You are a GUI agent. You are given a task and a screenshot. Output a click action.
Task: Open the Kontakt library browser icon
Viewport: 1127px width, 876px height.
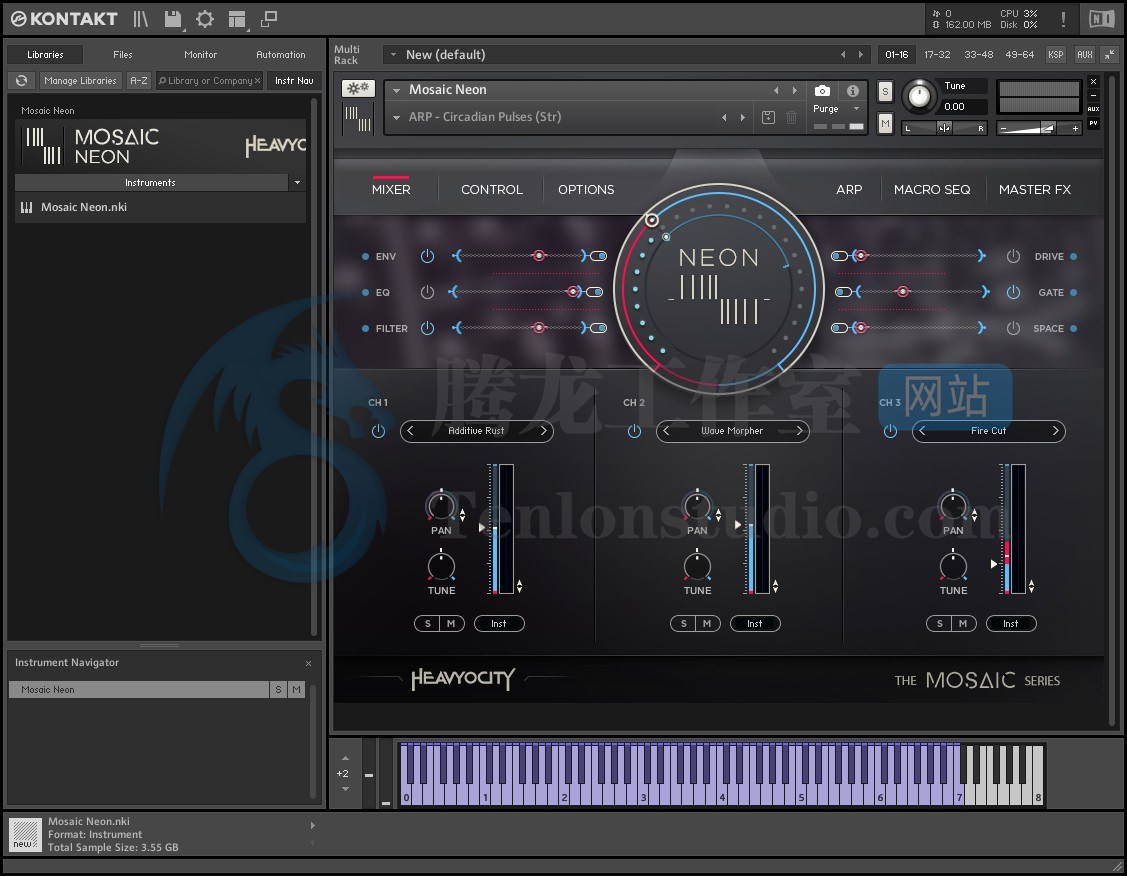click(140, 19)
